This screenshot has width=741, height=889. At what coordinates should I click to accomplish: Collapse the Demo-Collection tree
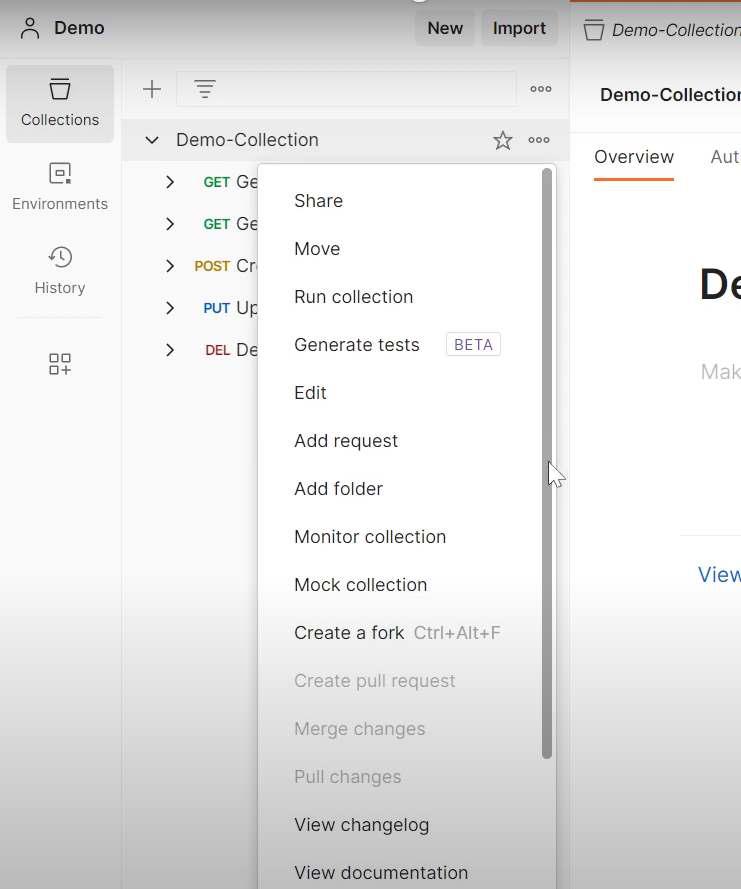pyautogui.click(x=151, y=140)
